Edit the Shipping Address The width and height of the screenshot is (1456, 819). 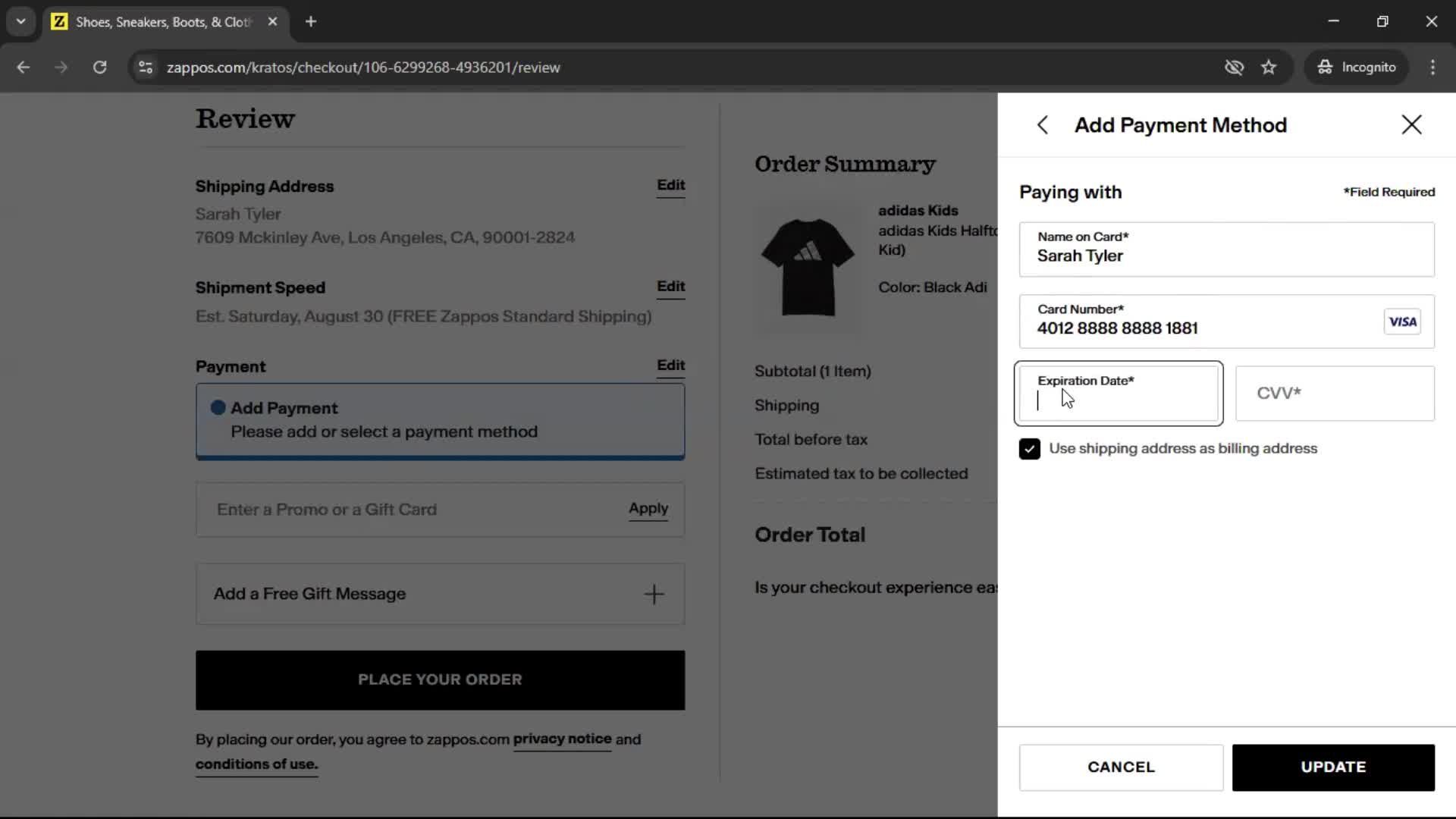[670, 185]
